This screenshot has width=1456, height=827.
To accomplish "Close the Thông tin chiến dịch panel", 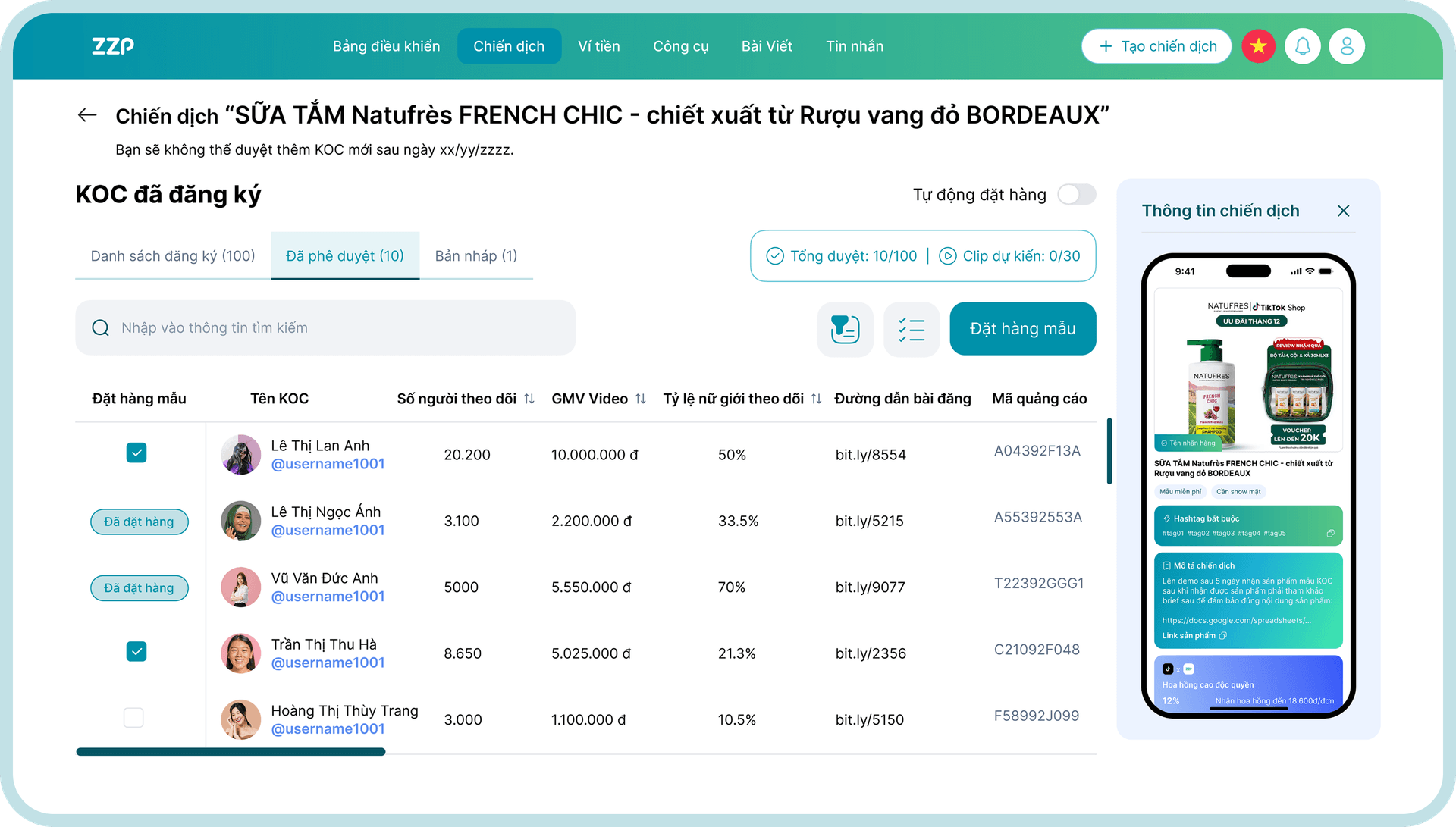I will [x=1343, y=211].
